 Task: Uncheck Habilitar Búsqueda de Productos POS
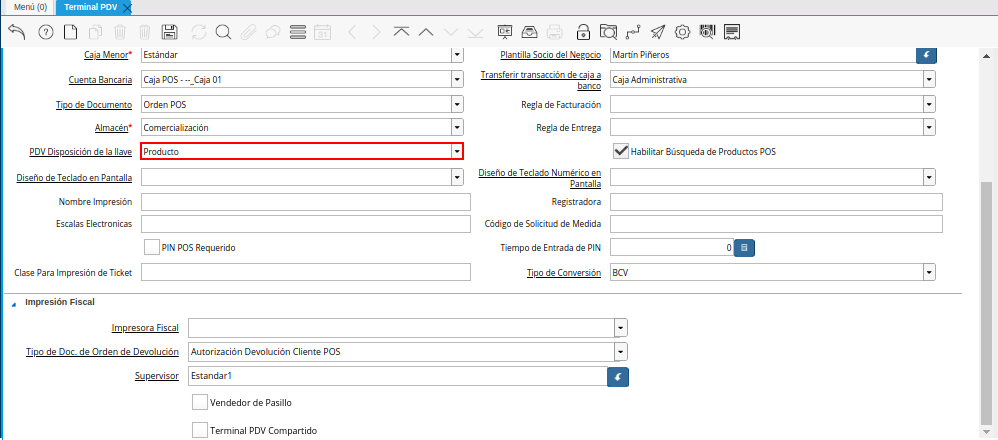[621, 152]
